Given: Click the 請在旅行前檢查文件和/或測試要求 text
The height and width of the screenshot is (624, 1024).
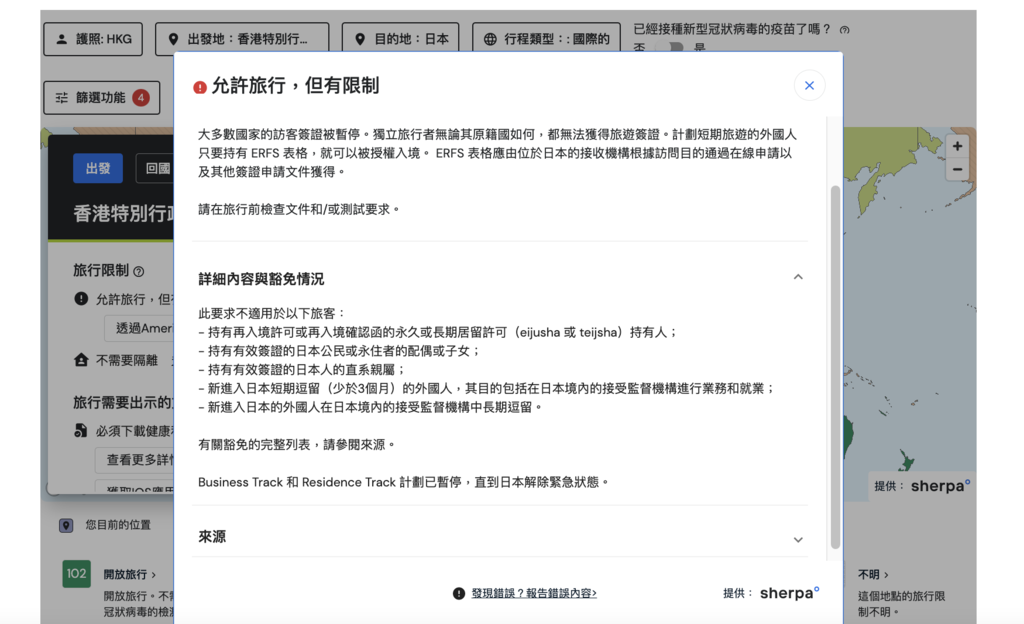Looking at the screenshot, I should pyautogui.click(x=298, y=210).
